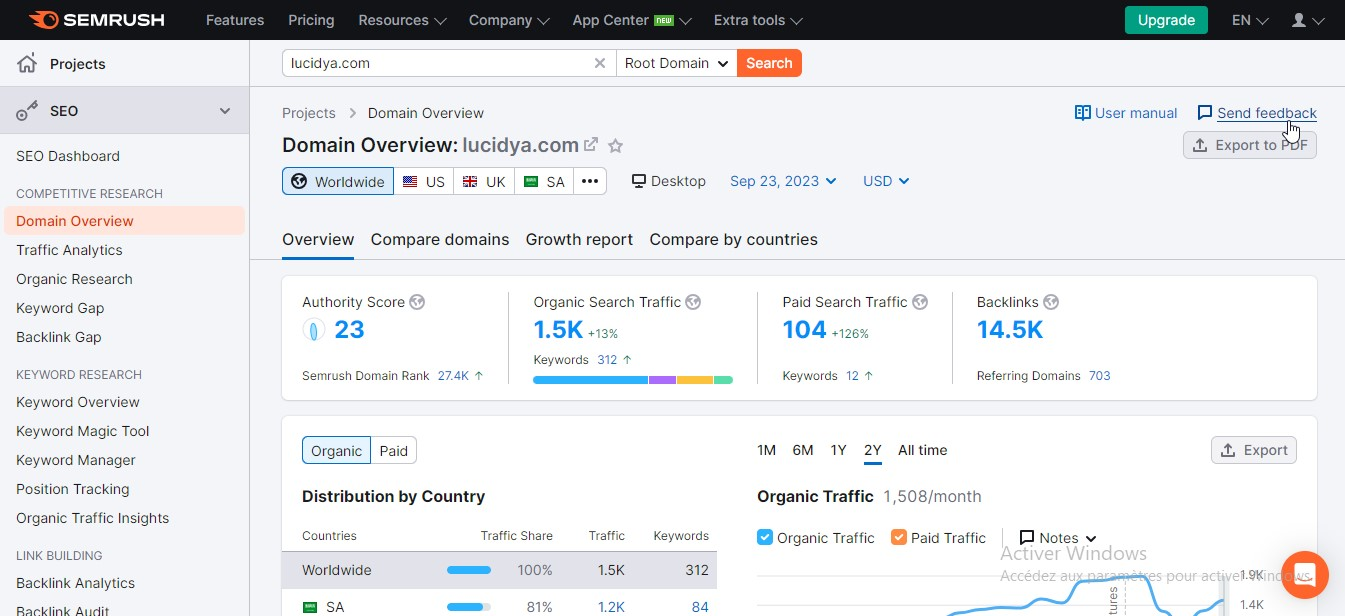Click organic Keywords count 312
Viewport: 1345px width, 616px height.
[607, 359]
